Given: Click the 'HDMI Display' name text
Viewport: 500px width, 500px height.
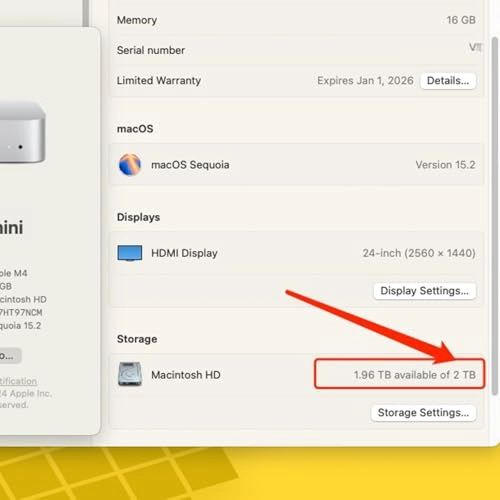Looking at the screenshot, I should click(x=184, y=253).
